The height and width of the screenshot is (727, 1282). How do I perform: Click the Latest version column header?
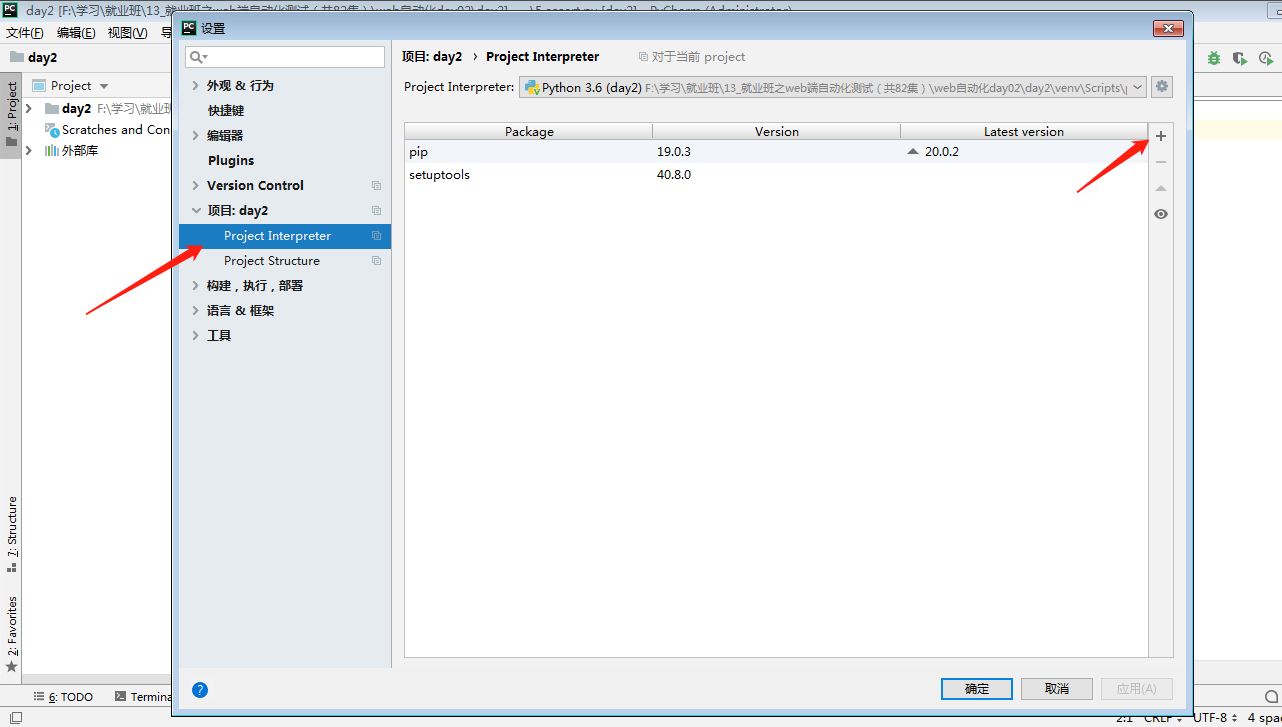(1024, 132)
